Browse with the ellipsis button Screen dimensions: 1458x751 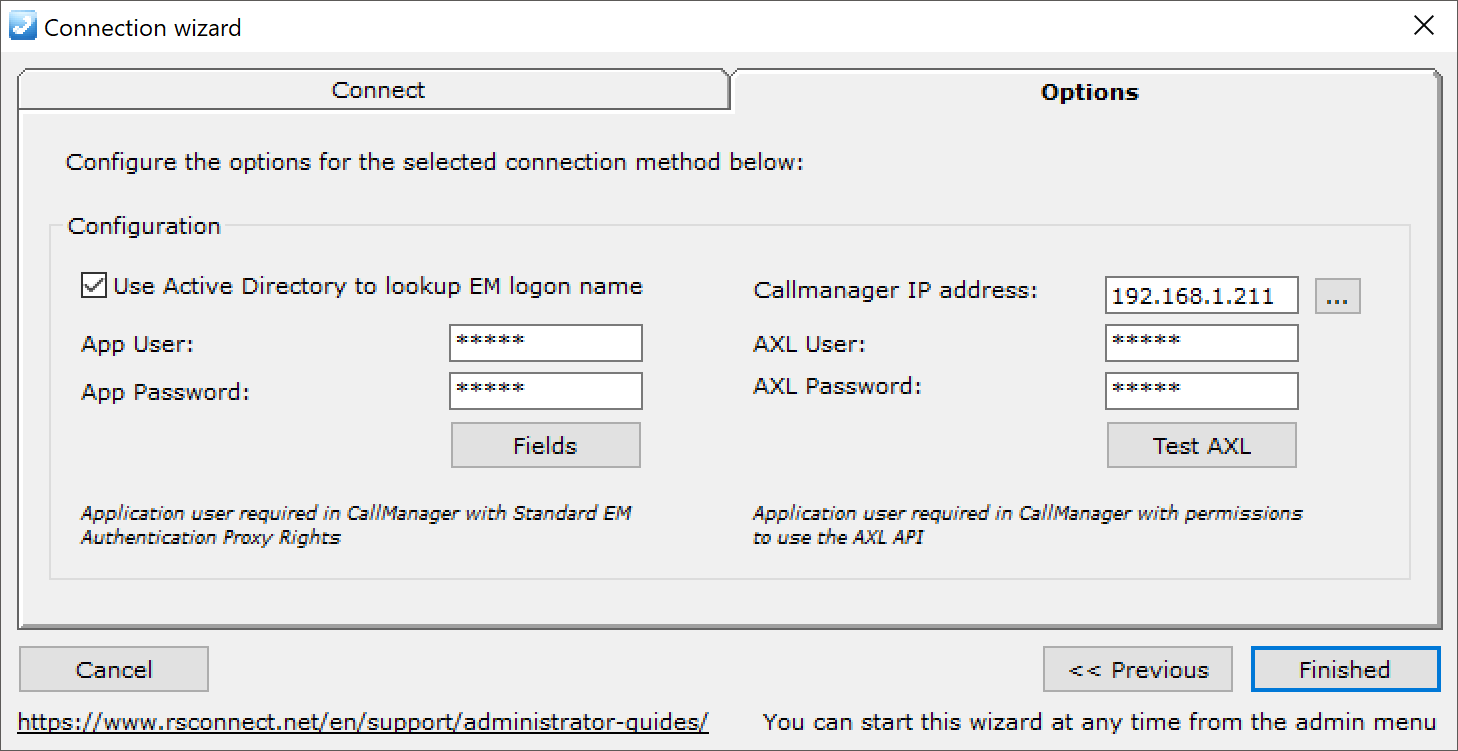[x=1338, y=296]
